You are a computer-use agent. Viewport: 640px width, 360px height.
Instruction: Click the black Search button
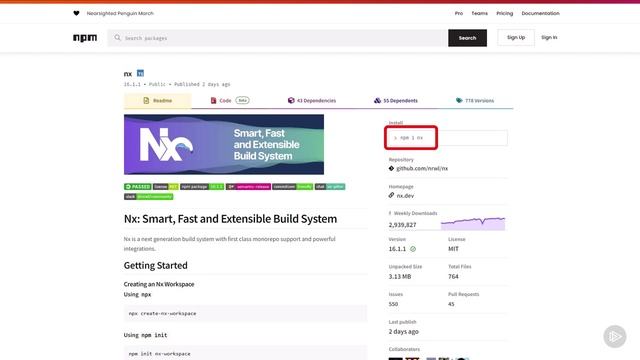467,38
